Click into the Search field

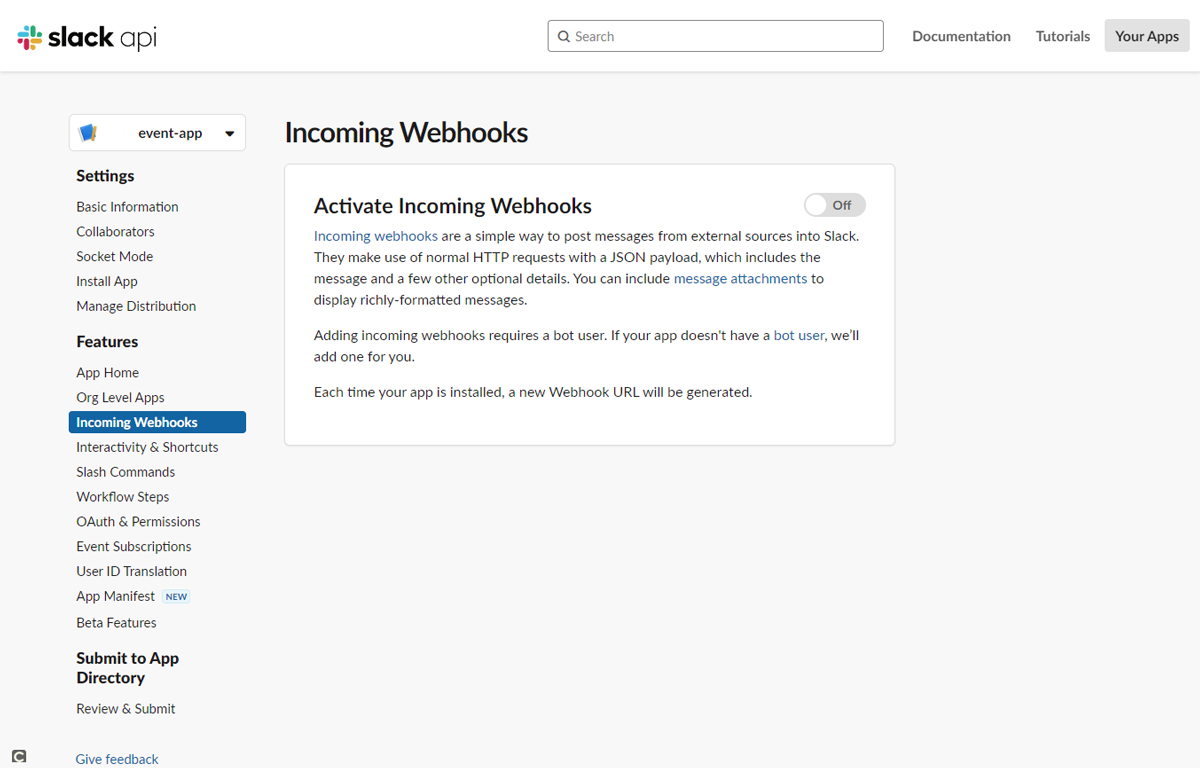[x=720, y=36]
